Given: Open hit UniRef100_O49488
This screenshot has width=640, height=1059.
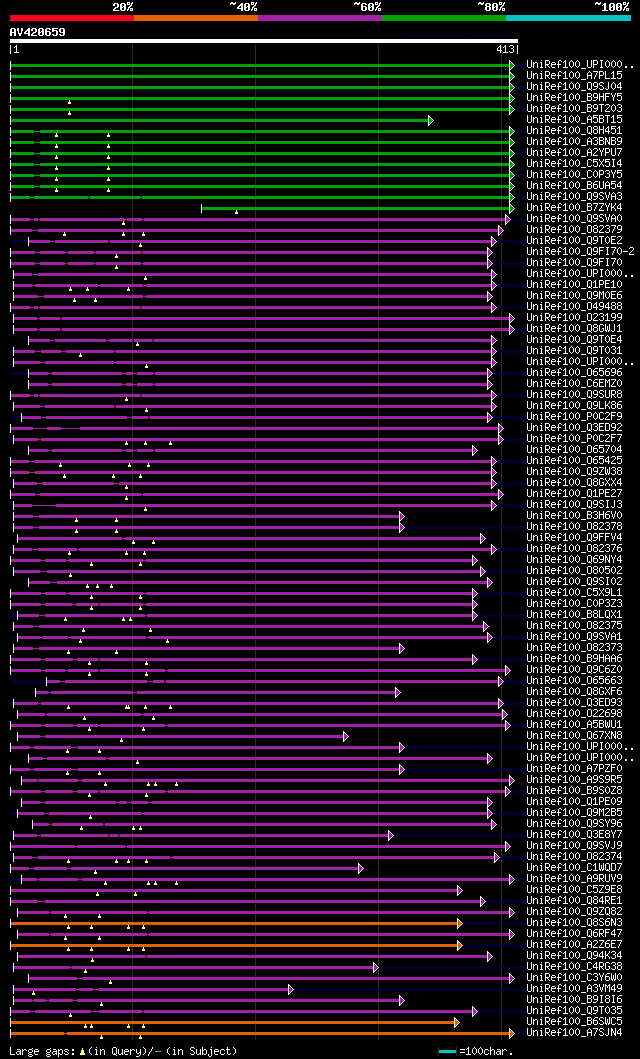Looking at the screenshot, I should [575, 307].
